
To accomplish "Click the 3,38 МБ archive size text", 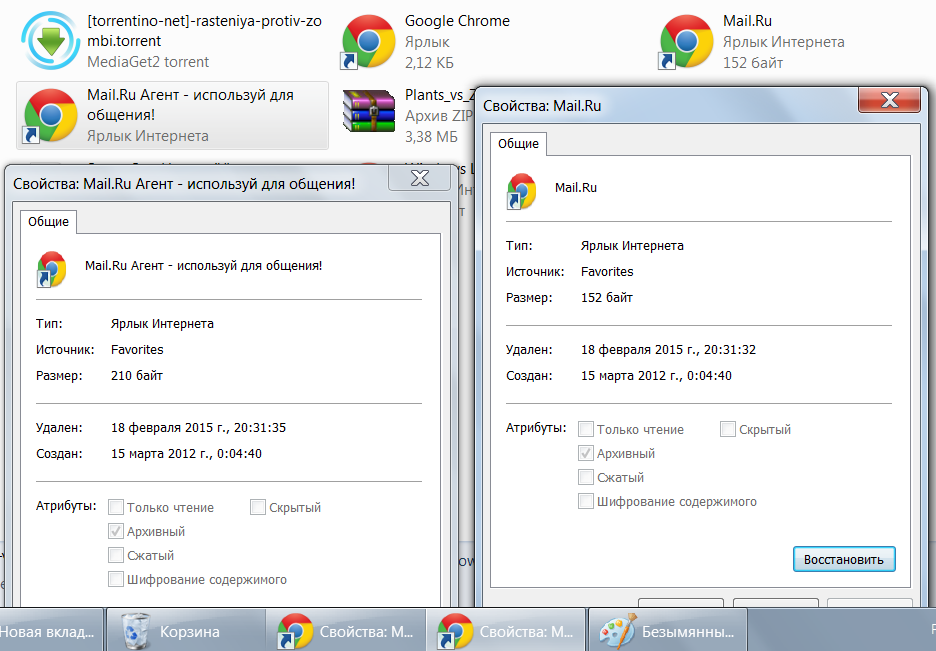I will coord(431,137).
